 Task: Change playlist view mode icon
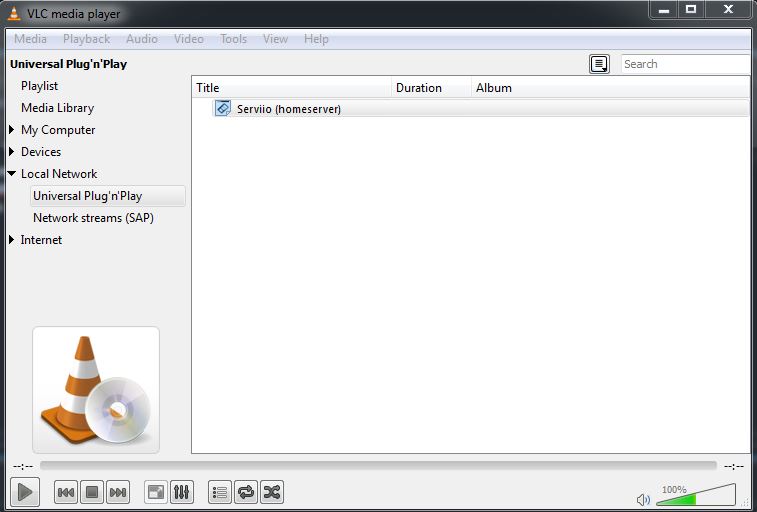pyautogui.click(x=598, y=64)
